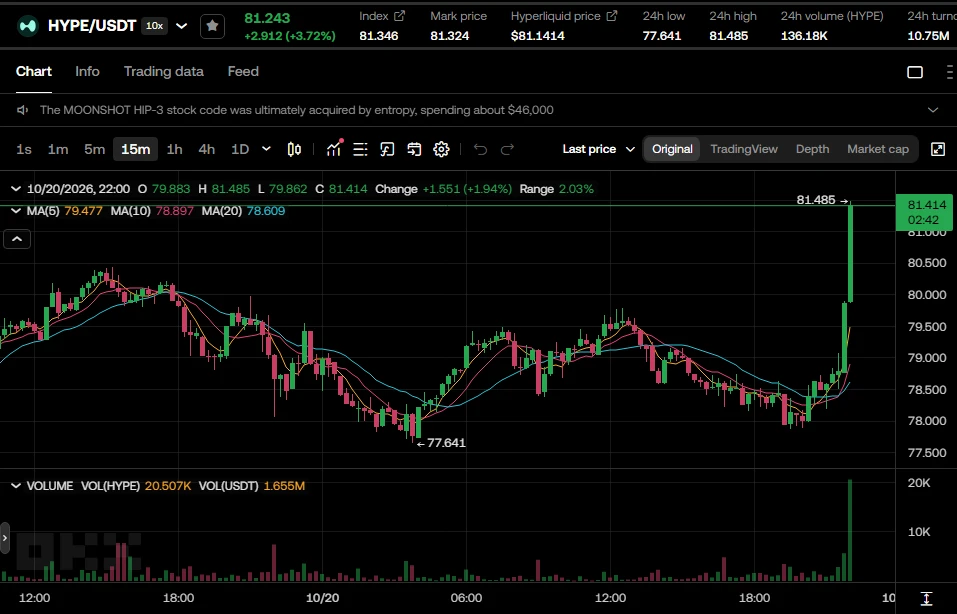Image resolution: width=957 pixels, height=614 pixels.
Task: Select the Original chart view
Action: 672,149
